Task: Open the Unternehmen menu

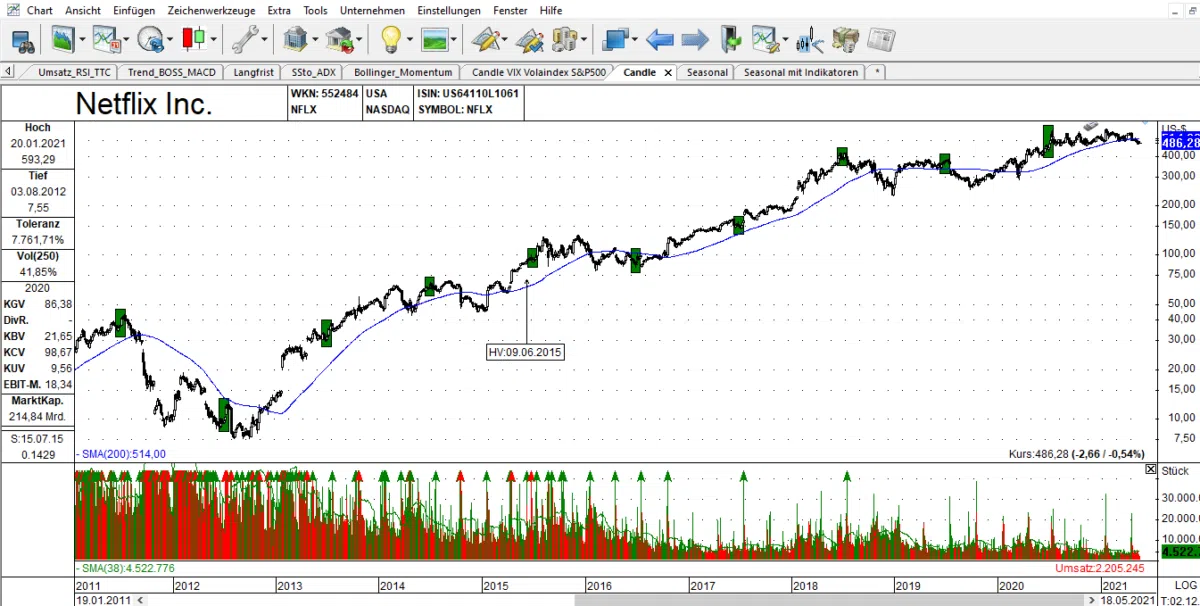Action: coord(372,10)
